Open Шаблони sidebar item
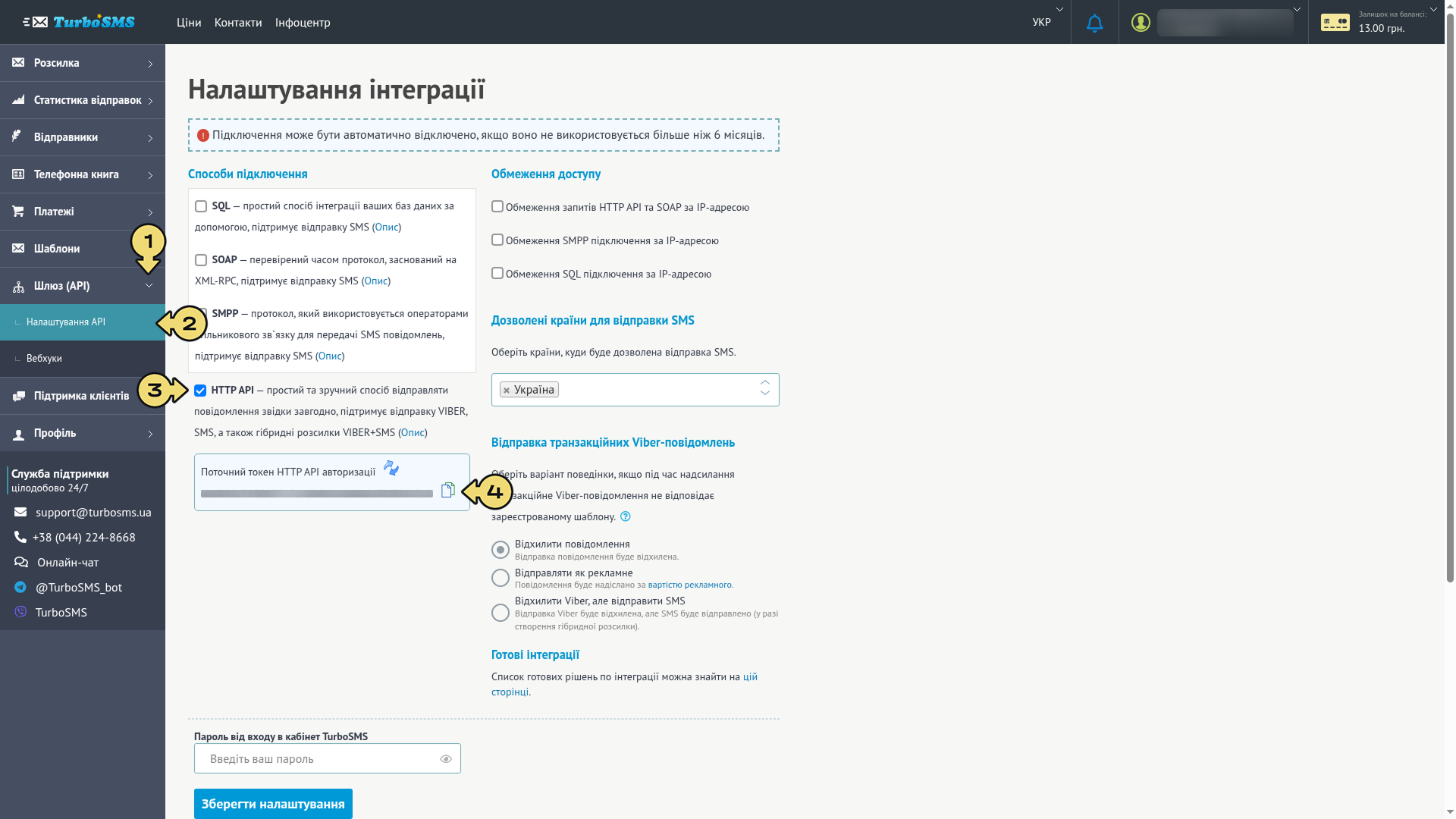The height and width of the screenshot is (819, 1456). pos(83,249)
